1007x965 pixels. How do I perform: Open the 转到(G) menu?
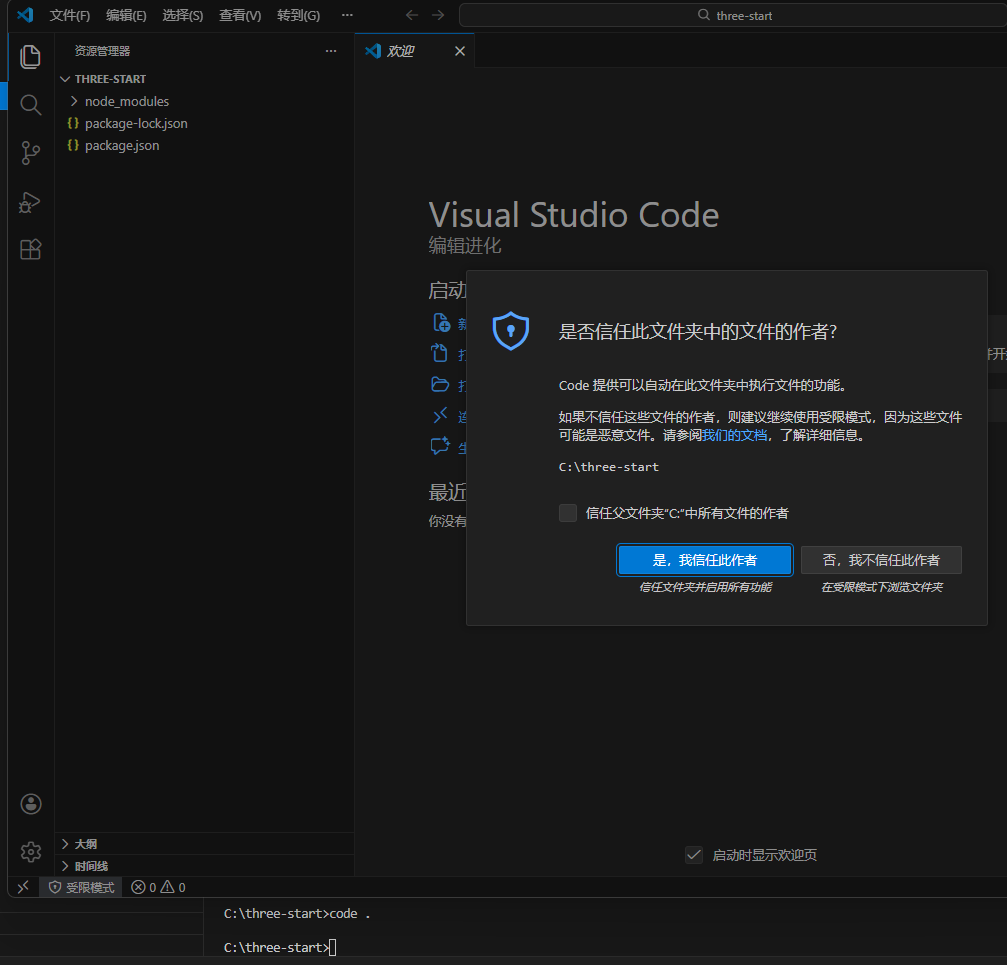tap(298, 15)
